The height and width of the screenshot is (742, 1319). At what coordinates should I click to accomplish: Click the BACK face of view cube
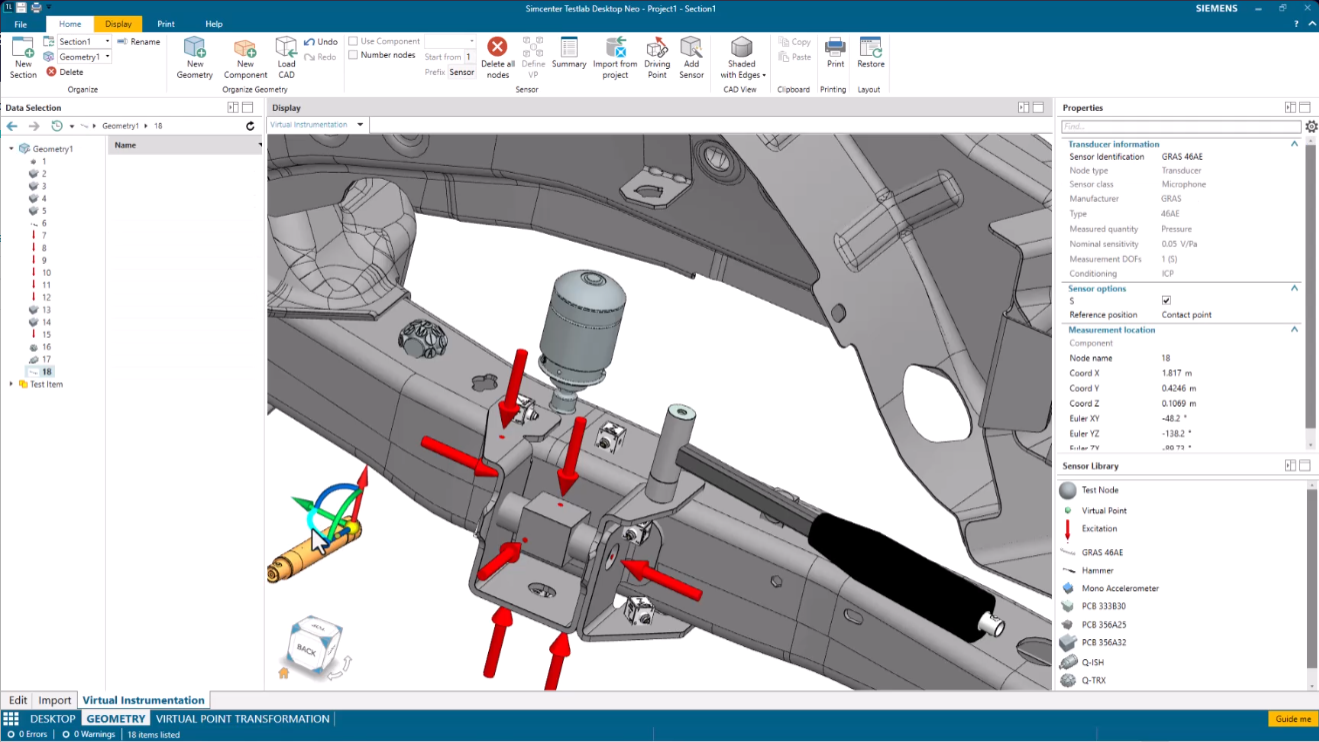tap(306, 650)
